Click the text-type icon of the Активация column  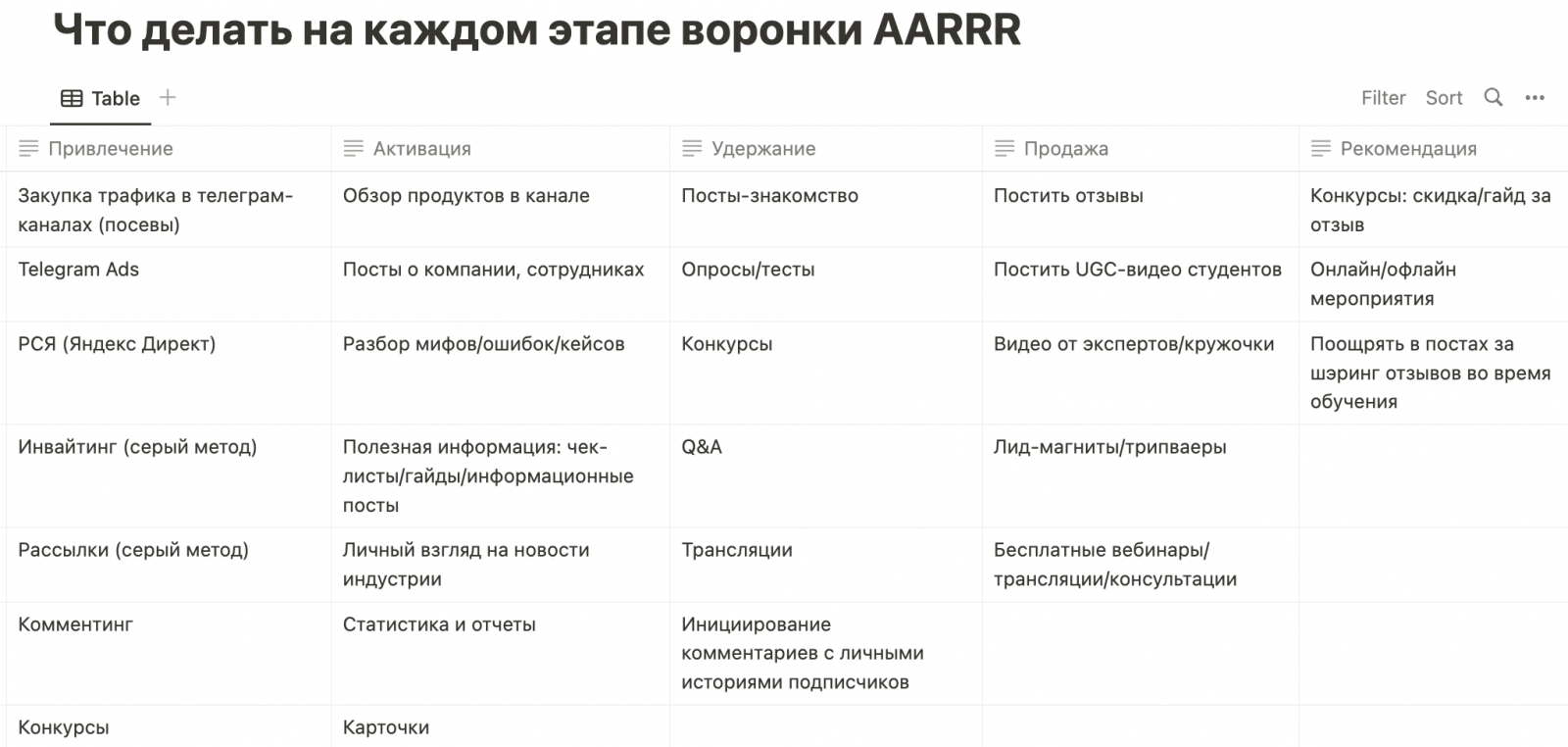pyautogui.click(x=354, y=149)
